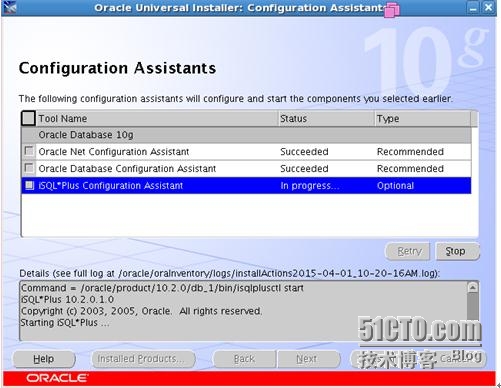Viewport: 501px width, 388px height.
Task: Click the iSQL*Plus 10.2.0.1.0 version line
Action: point(68,299)
